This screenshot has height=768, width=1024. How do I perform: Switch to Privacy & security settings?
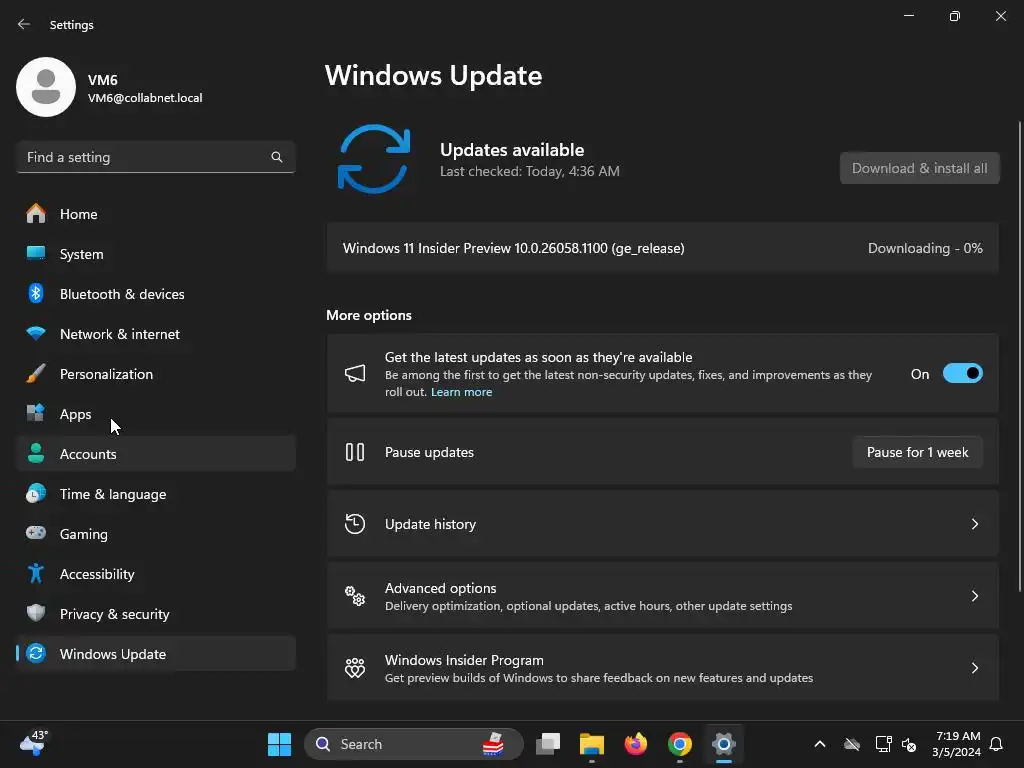pyautogui.click(x=157, y=613)
